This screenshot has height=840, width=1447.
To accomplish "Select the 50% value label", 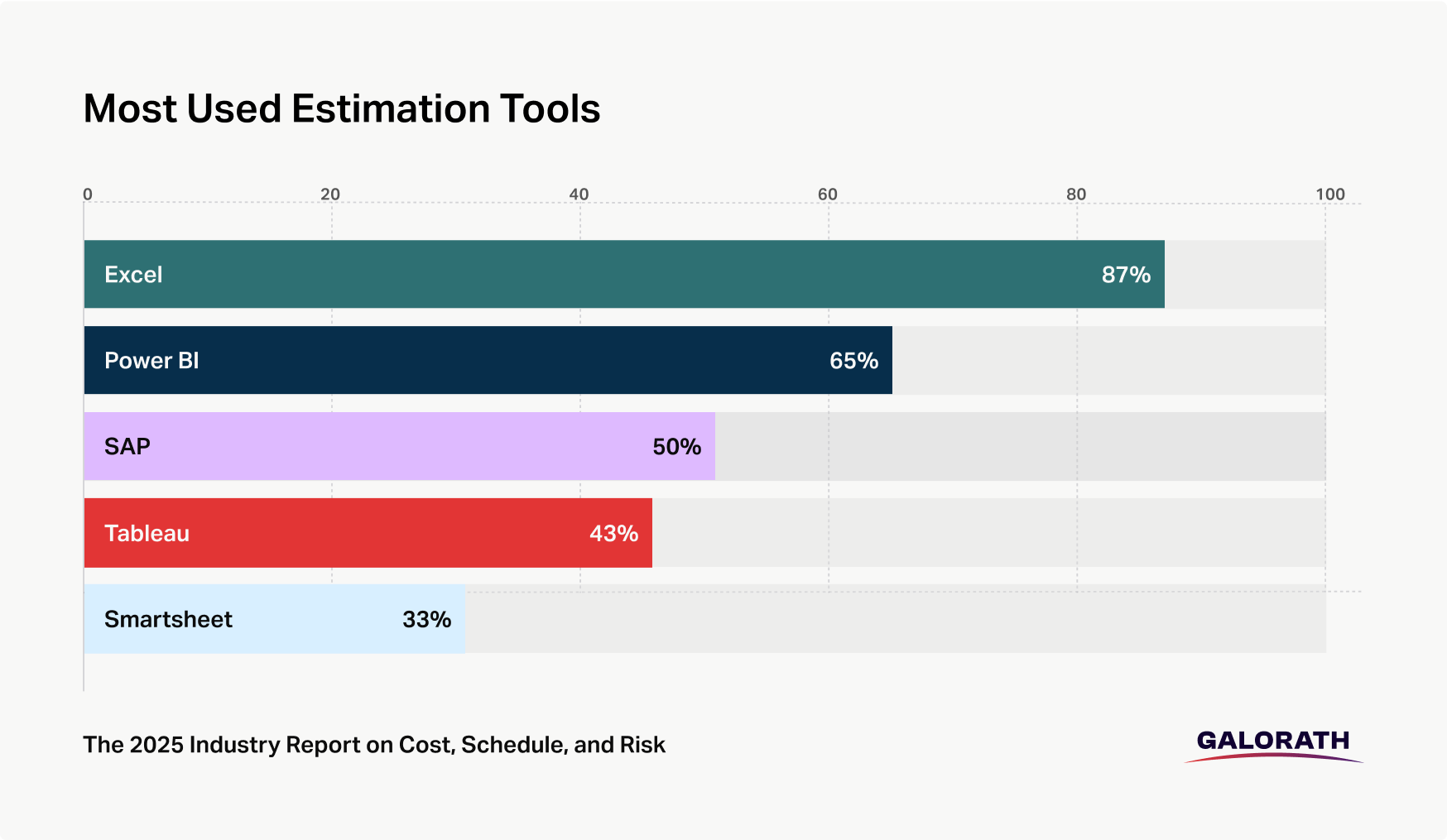I will pos(676,447).
